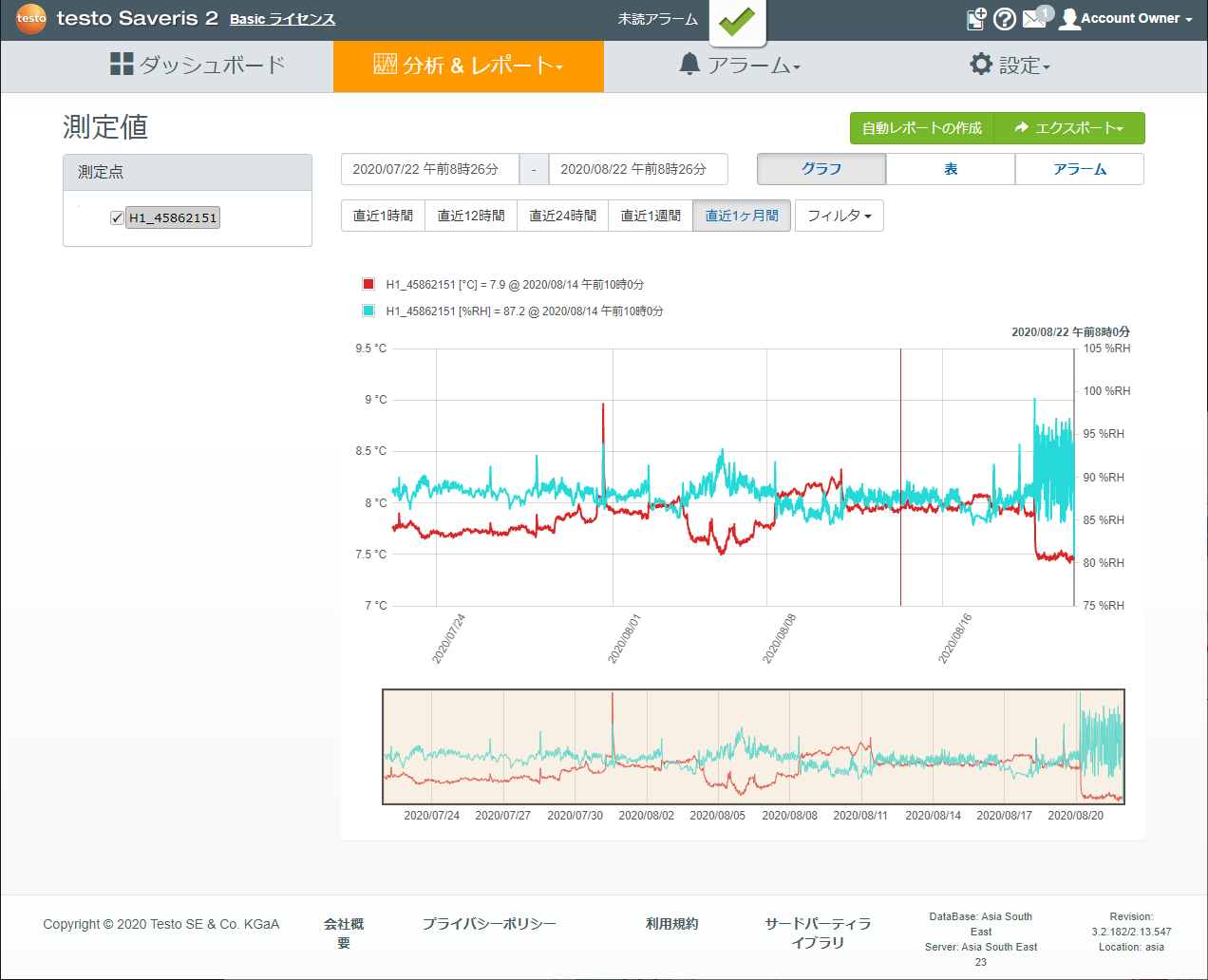Click the red temperature legend swatch
Screen dimensions: 1208x980
[368, 284]
